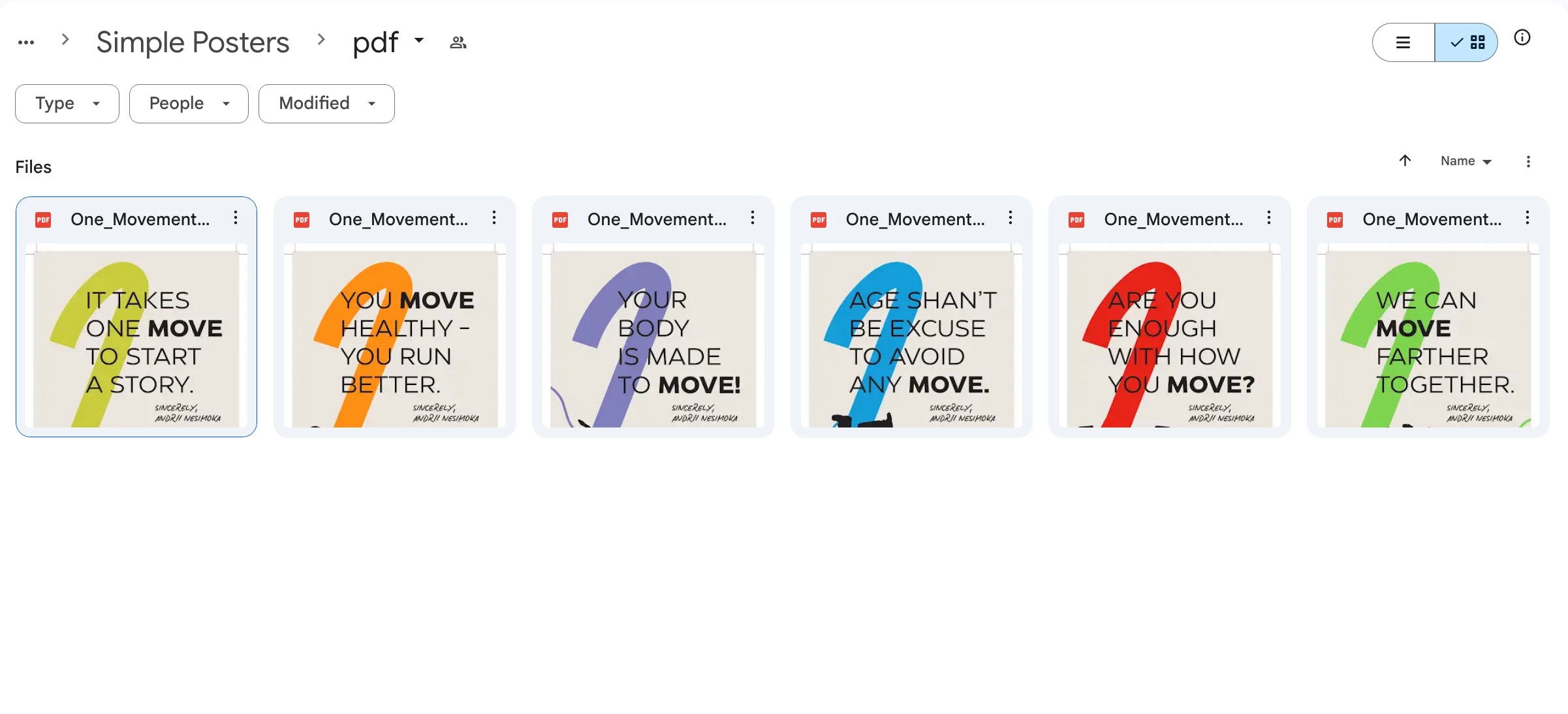
Task: Select the blue AGE SHAN'T poster thumbnail
Action: tap(911, 336)
